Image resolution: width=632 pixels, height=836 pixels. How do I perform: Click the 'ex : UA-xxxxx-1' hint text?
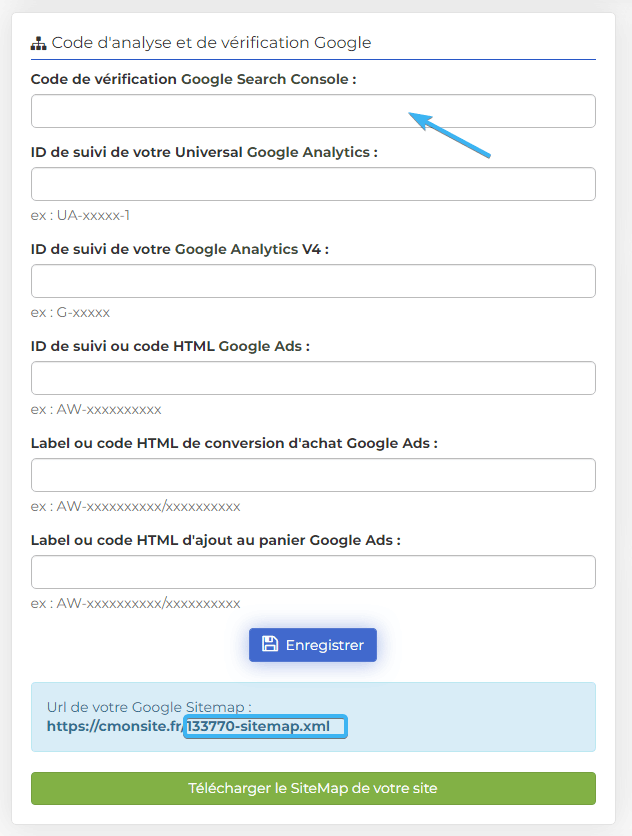[81, 215]
